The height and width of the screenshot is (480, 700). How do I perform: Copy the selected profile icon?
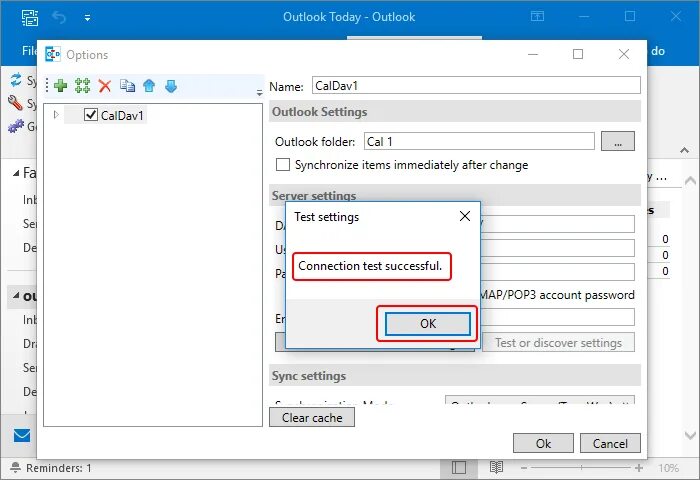click(127, 85)
